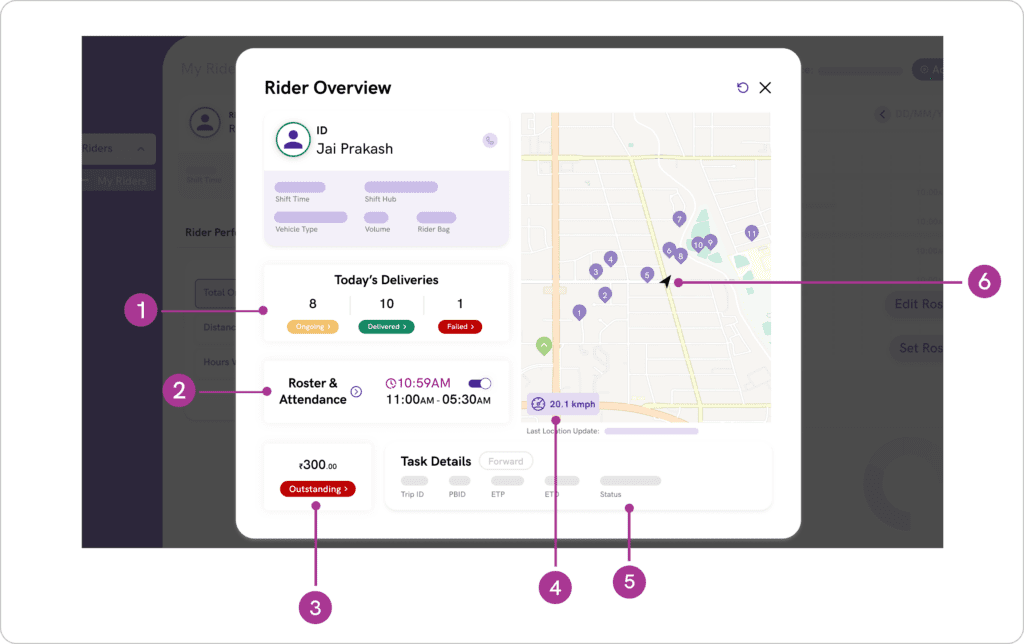Open the Ongoing deliveries list
This screenshot has width=1024, height=644.
point(313,327)
